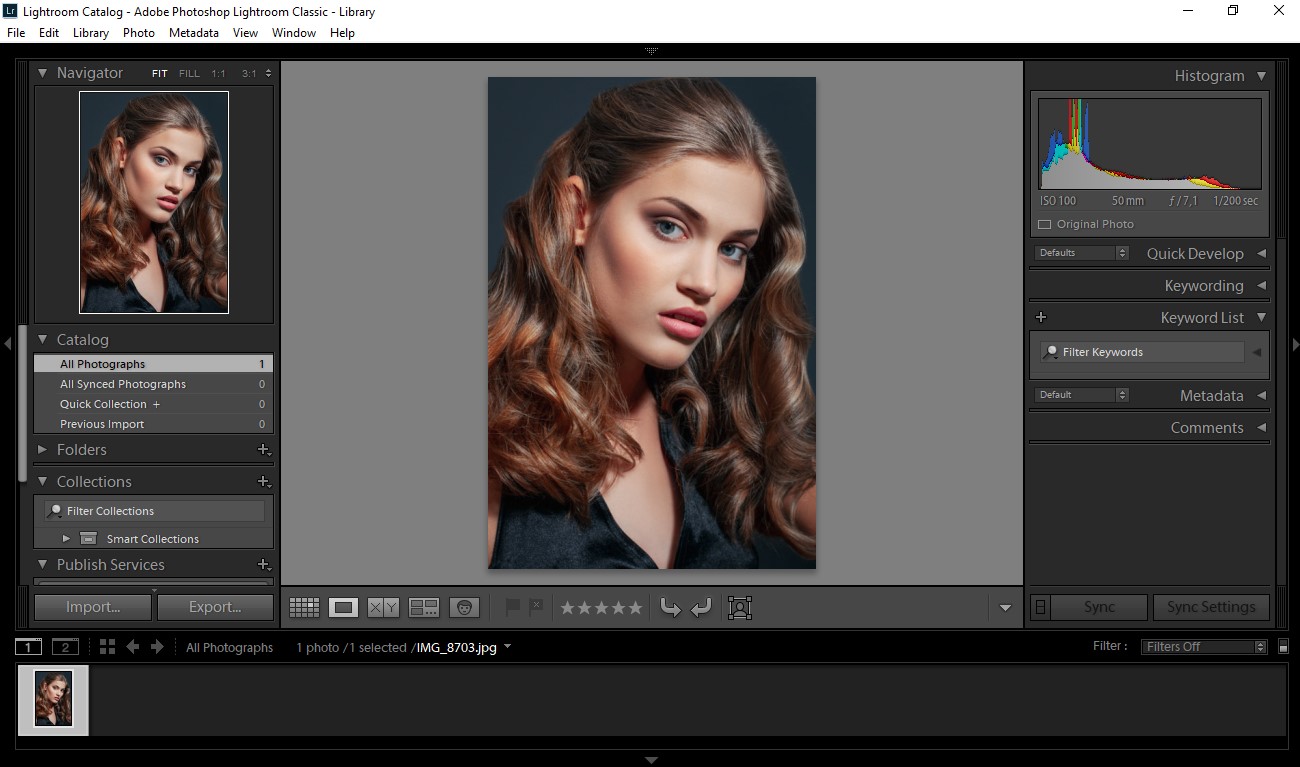Open the Metadata menu
This screenshot has height=767, width=1300.
(193, 32)
